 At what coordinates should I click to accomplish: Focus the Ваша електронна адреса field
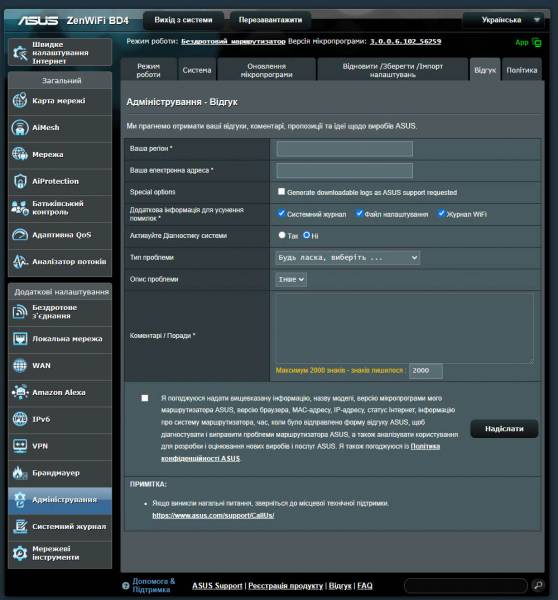tap(344, 170)
